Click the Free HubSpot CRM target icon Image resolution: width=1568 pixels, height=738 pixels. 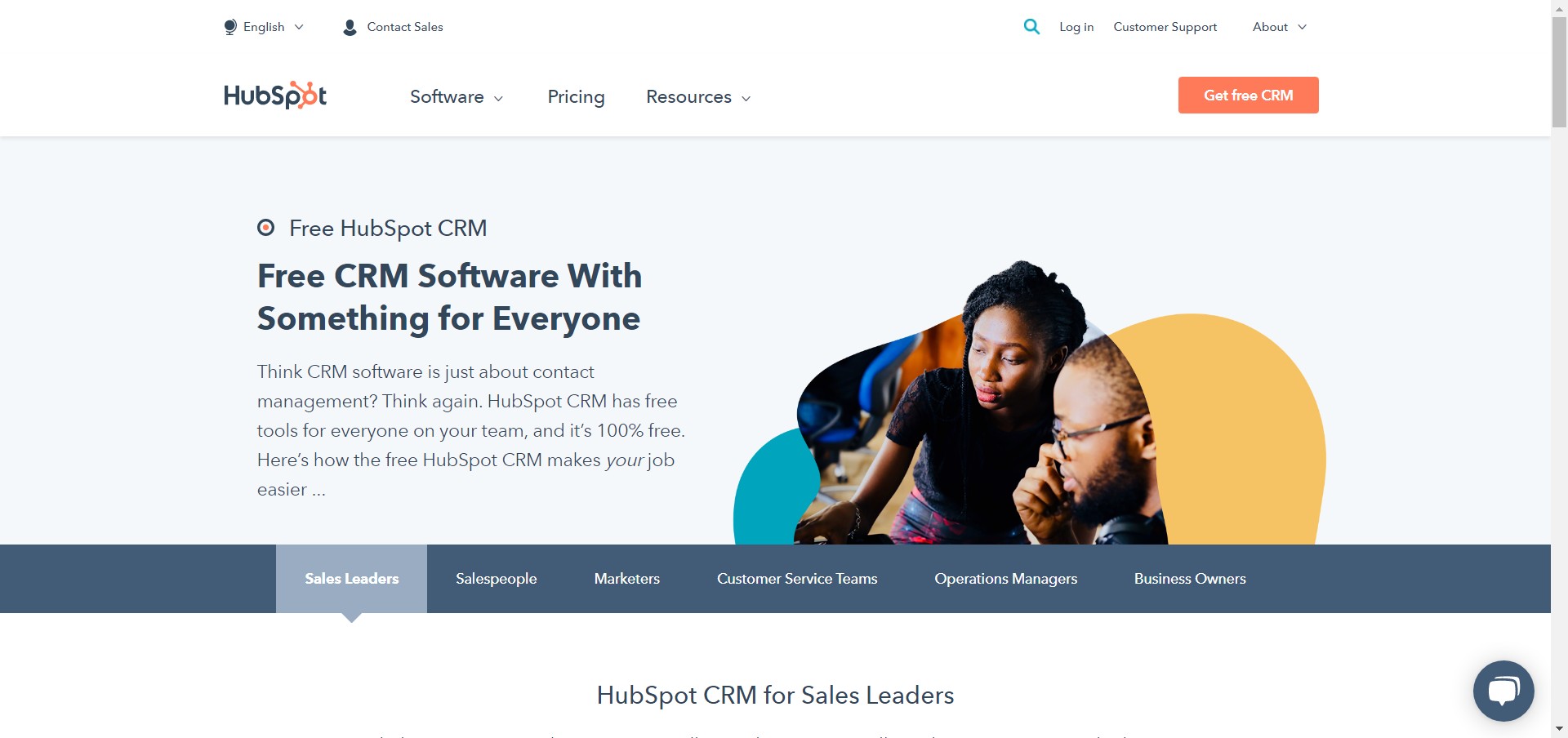[x=265, y=227]
